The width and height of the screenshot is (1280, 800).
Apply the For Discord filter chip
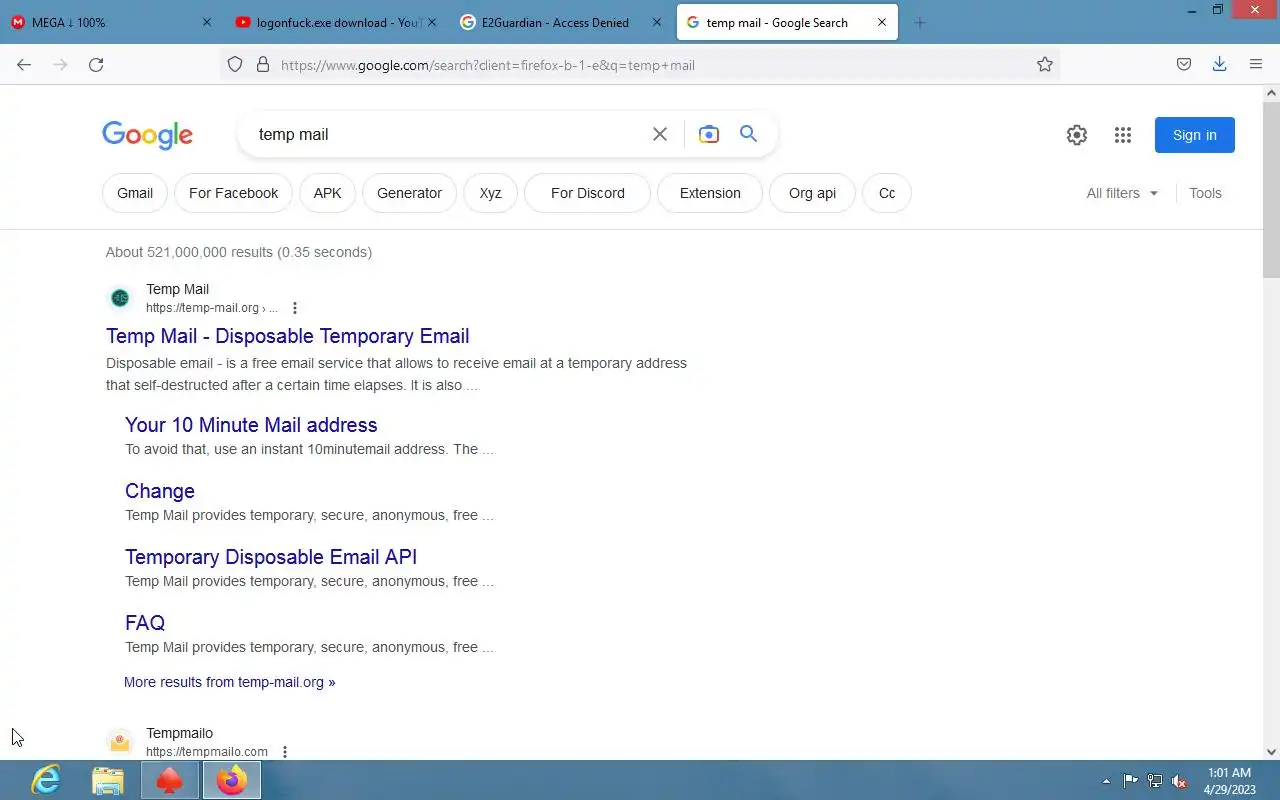[587, 193]
